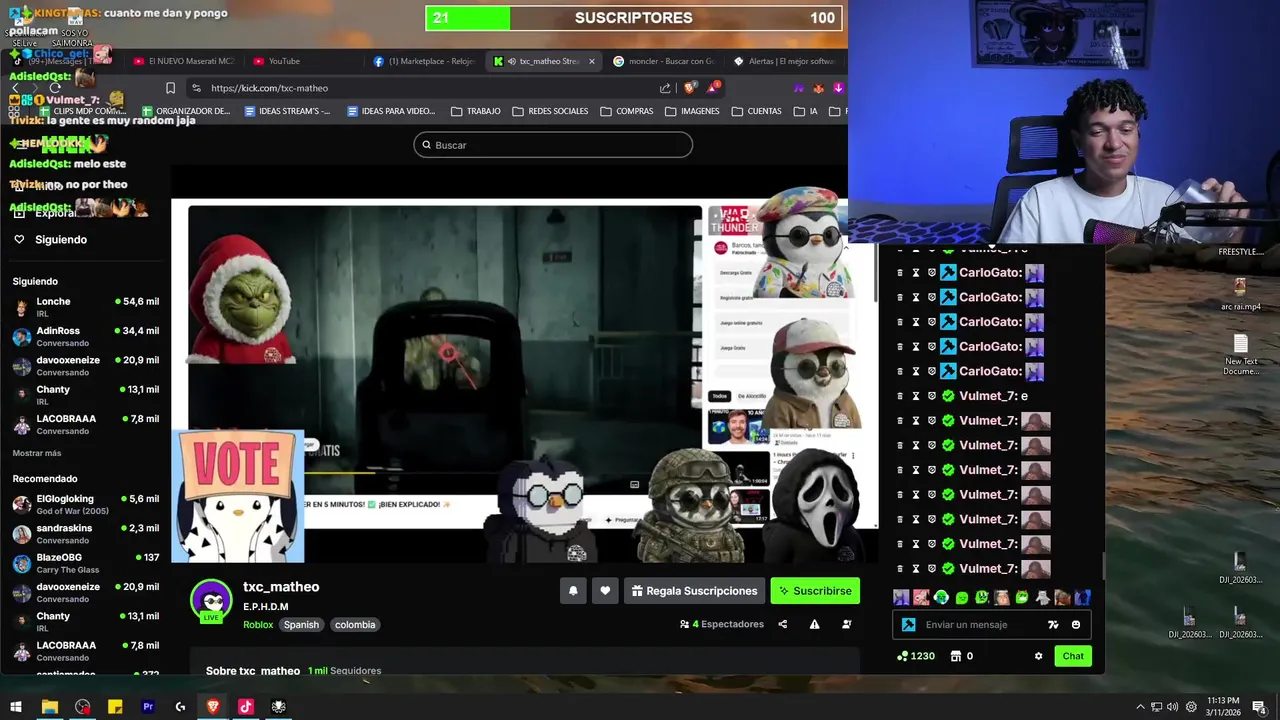This screenshot has height=720, width=1280.
Task: Click Regala Suscripciones button
Action: coord(695,591)
